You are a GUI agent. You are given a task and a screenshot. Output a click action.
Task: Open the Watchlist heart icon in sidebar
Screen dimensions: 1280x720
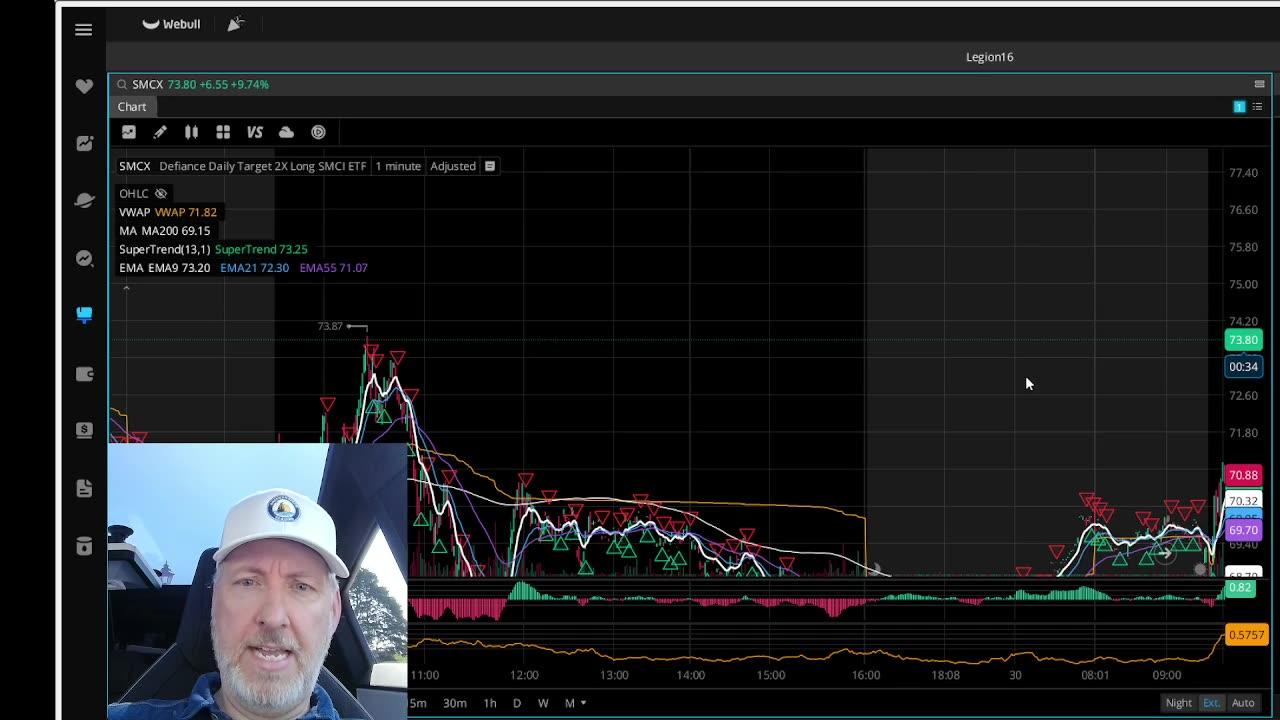pyautogui.click(x=84, y=87)
